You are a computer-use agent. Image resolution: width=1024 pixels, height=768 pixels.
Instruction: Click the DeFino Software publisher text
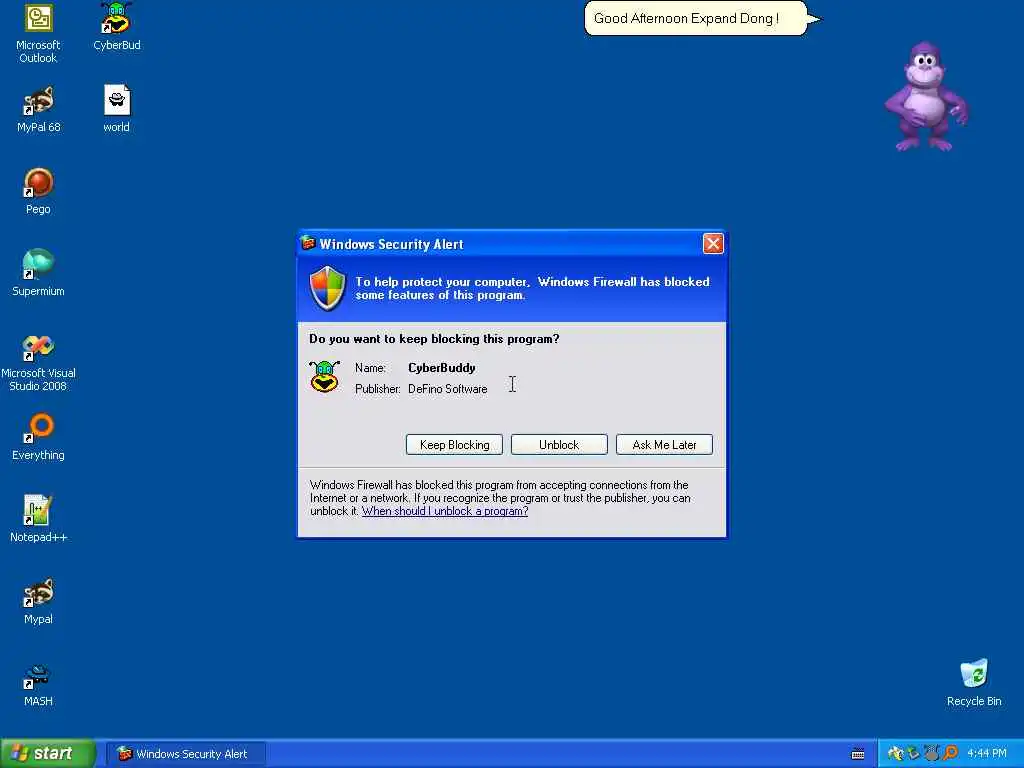[x=447, y=389]
